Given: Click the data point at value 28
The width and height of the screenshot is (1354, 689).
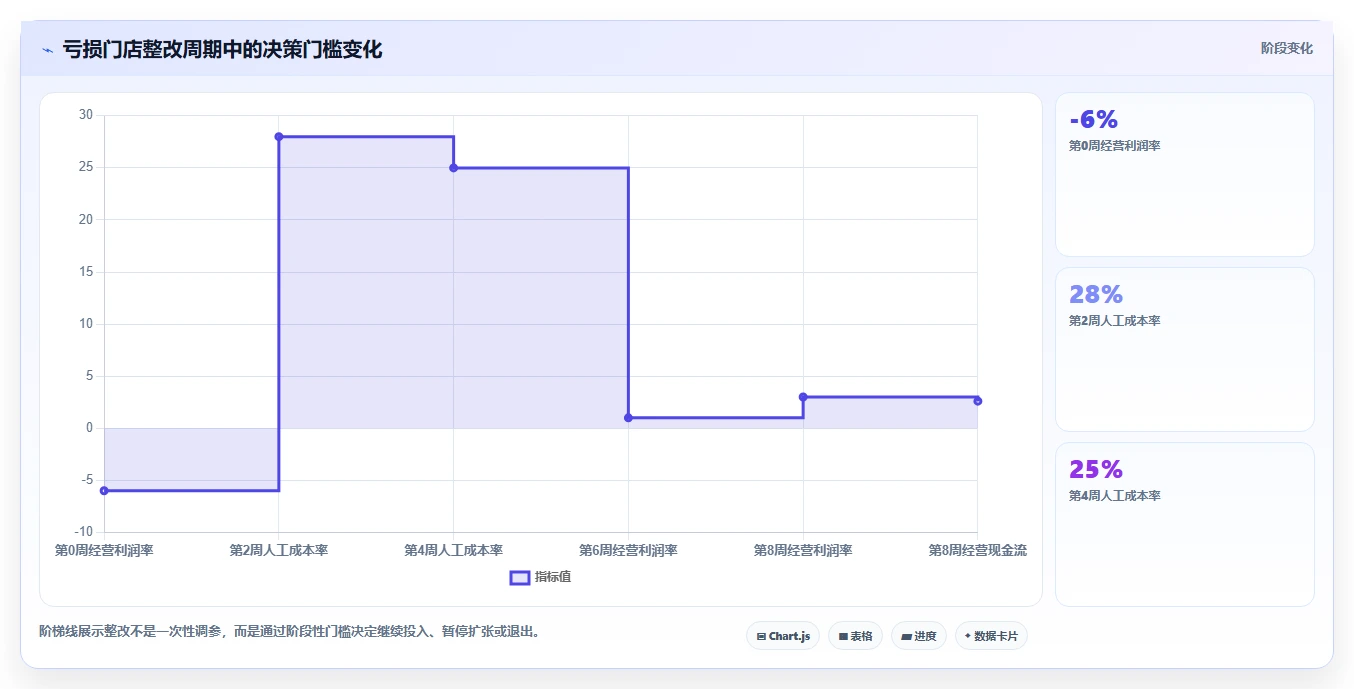Looking at the screenshot, I should (279, 136).
